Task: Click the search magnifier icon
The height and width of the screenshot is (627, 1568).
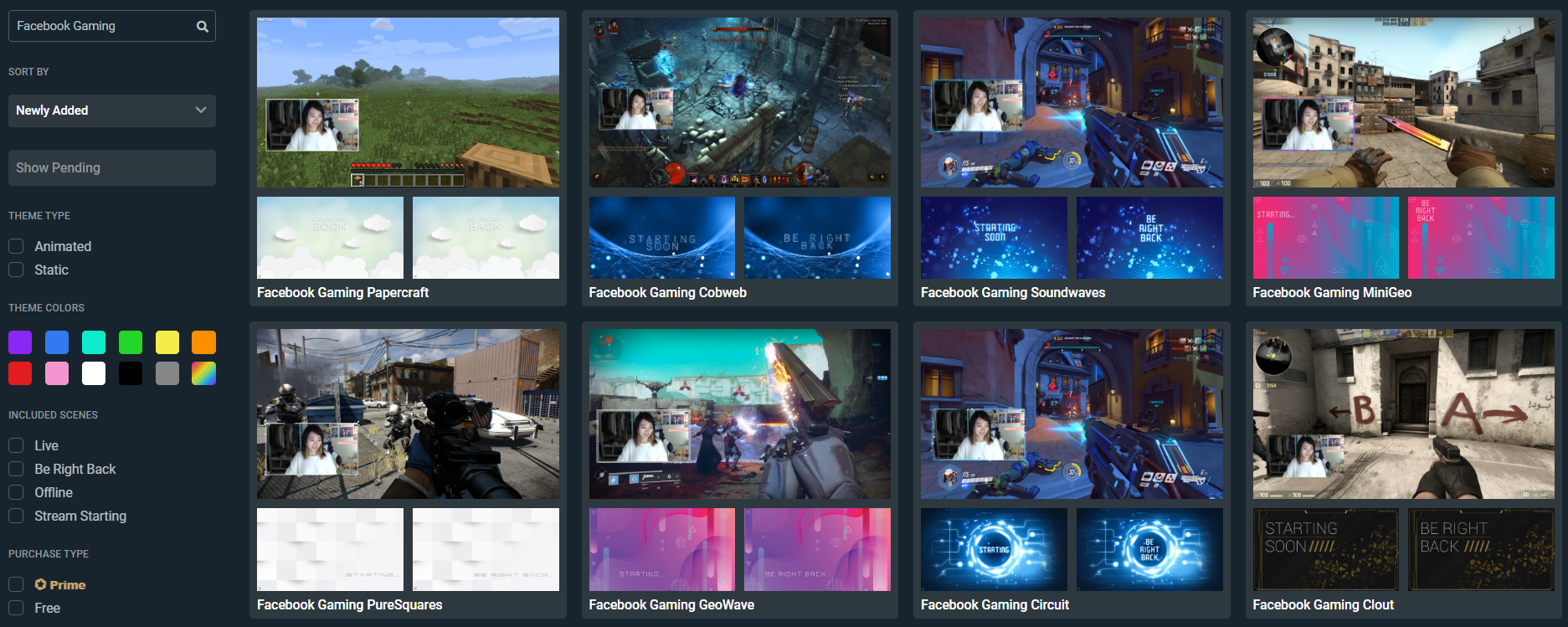Action: click(x=202, y=26)
